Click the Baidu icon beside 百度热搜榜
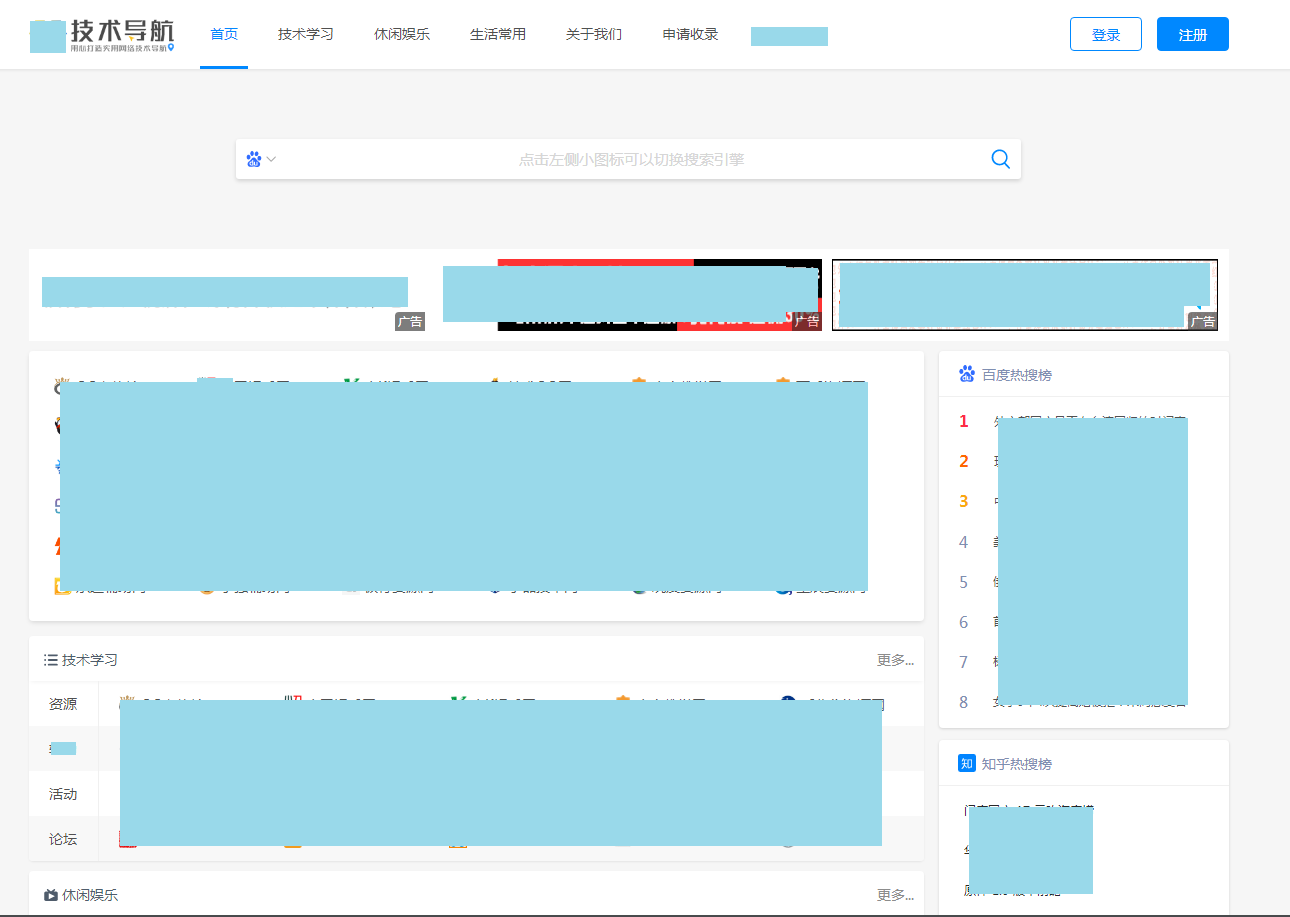 point(967,374)
